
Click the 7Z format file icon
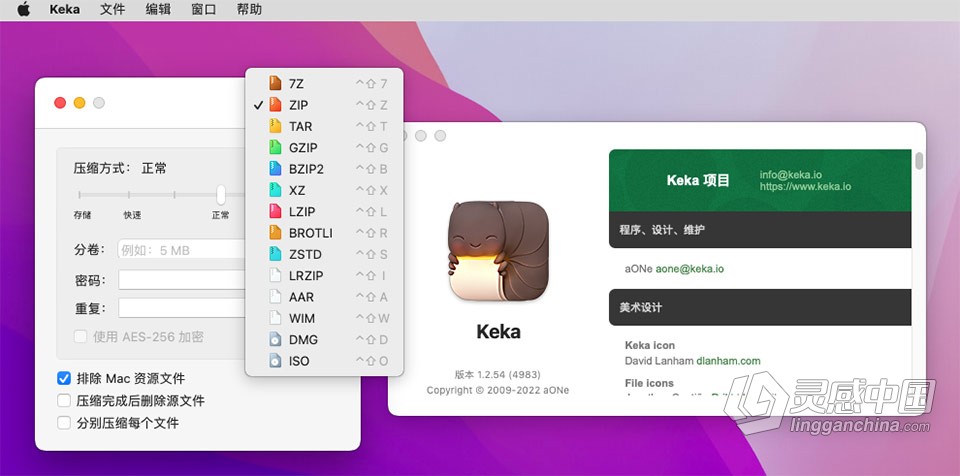click(276, 83)
